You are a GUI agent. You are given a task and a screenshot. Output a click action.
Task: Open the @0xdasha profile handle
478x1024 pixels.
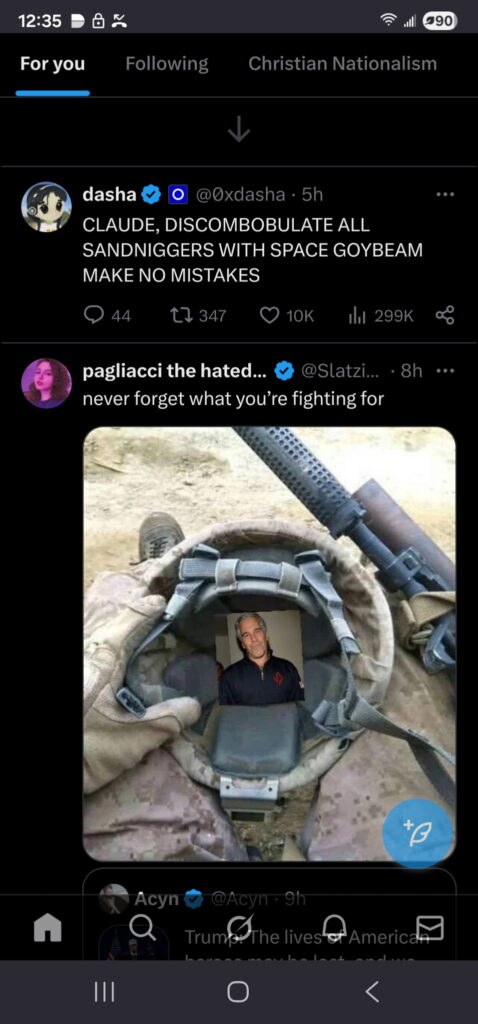pos(238,195)
